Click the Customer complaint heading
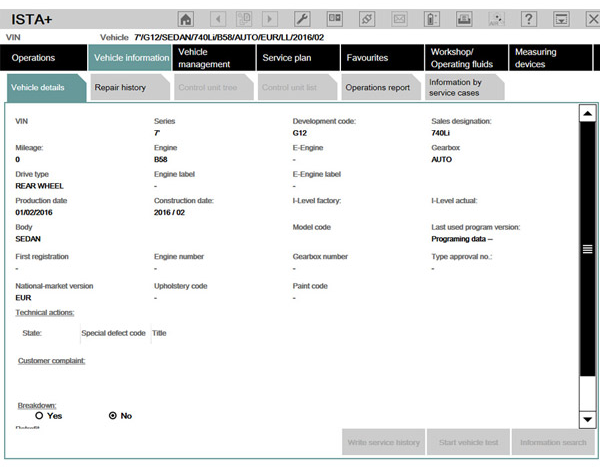 click(x=51, y=361)
